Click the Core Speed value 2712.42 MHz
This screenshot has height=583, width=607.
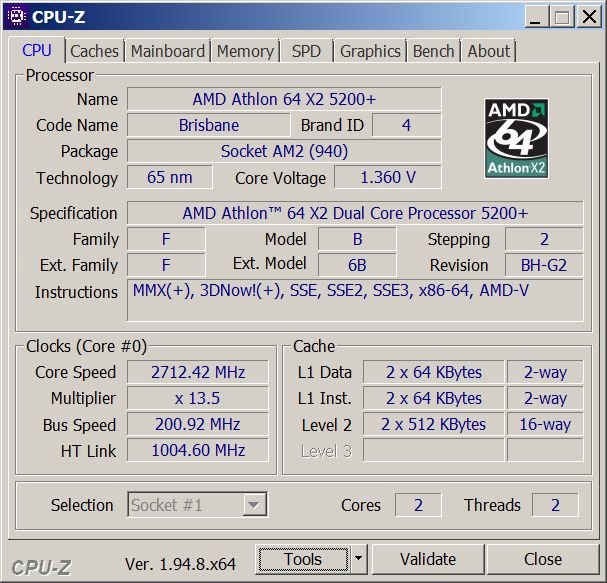[198, 372]
